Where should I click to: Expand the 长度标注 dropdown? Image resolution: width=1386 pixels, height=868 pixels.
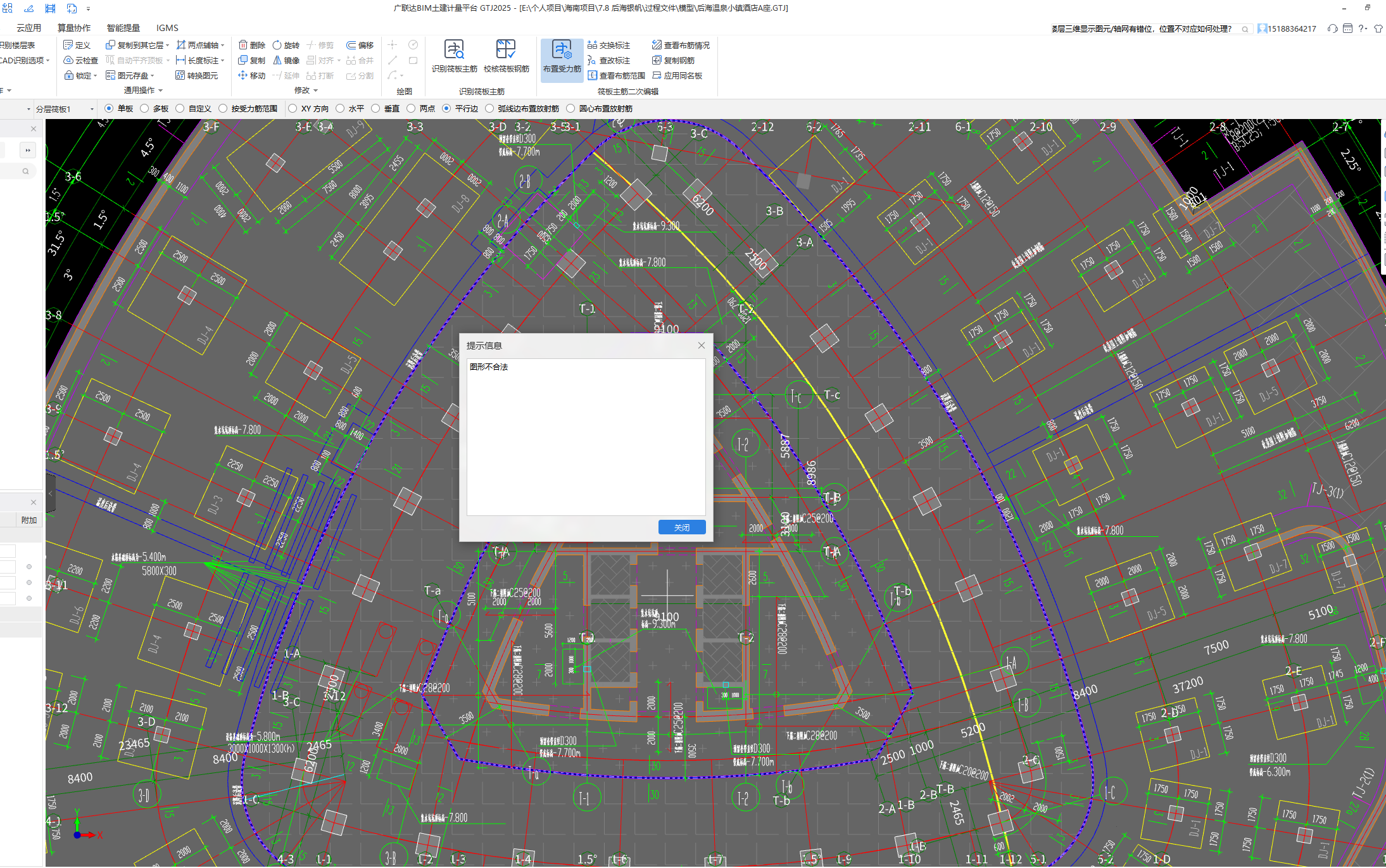pos(223,61)
